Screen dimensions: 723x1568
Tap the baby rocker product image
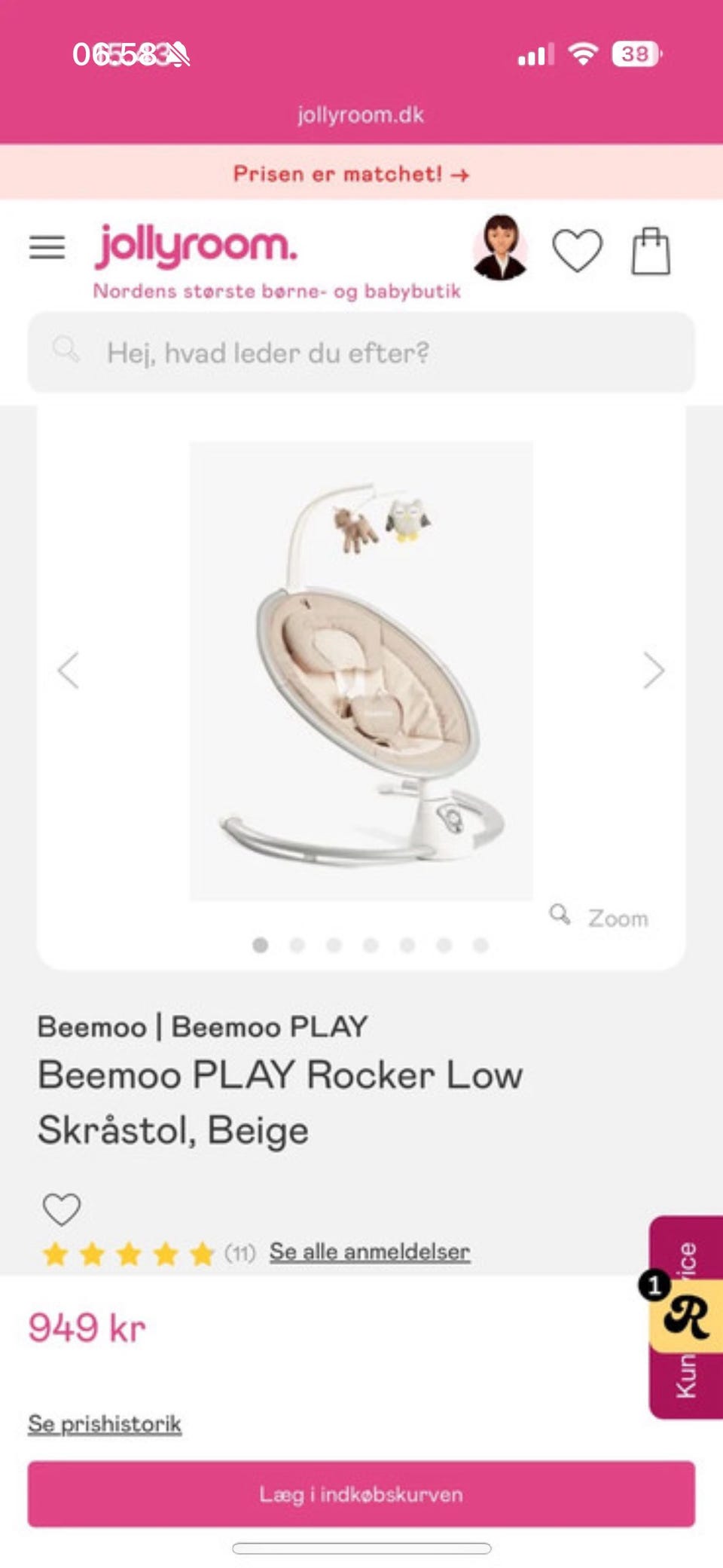point(361,671)
